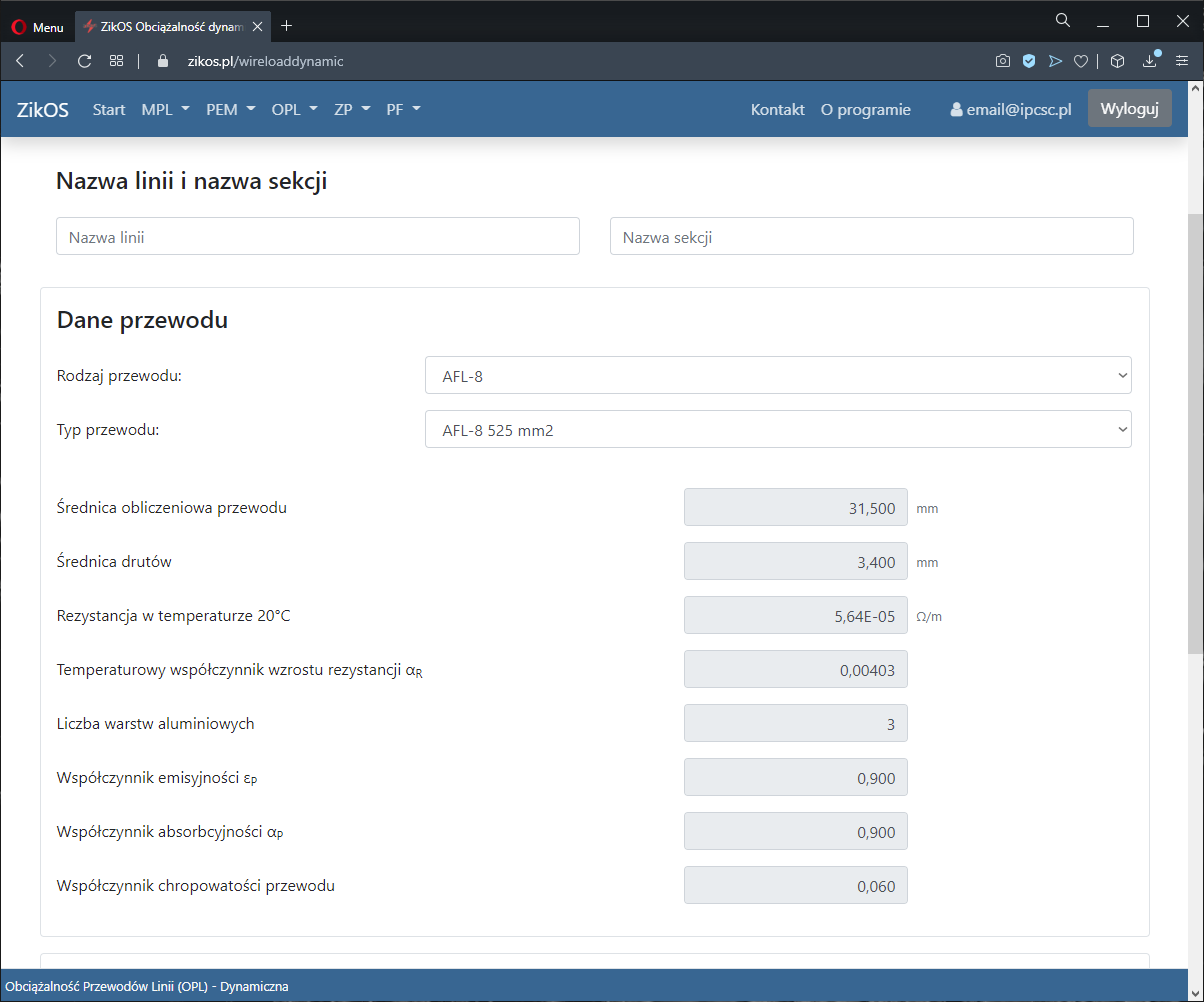
Task: Open the MPL dropdown menu
Action: tap(165, 110)
